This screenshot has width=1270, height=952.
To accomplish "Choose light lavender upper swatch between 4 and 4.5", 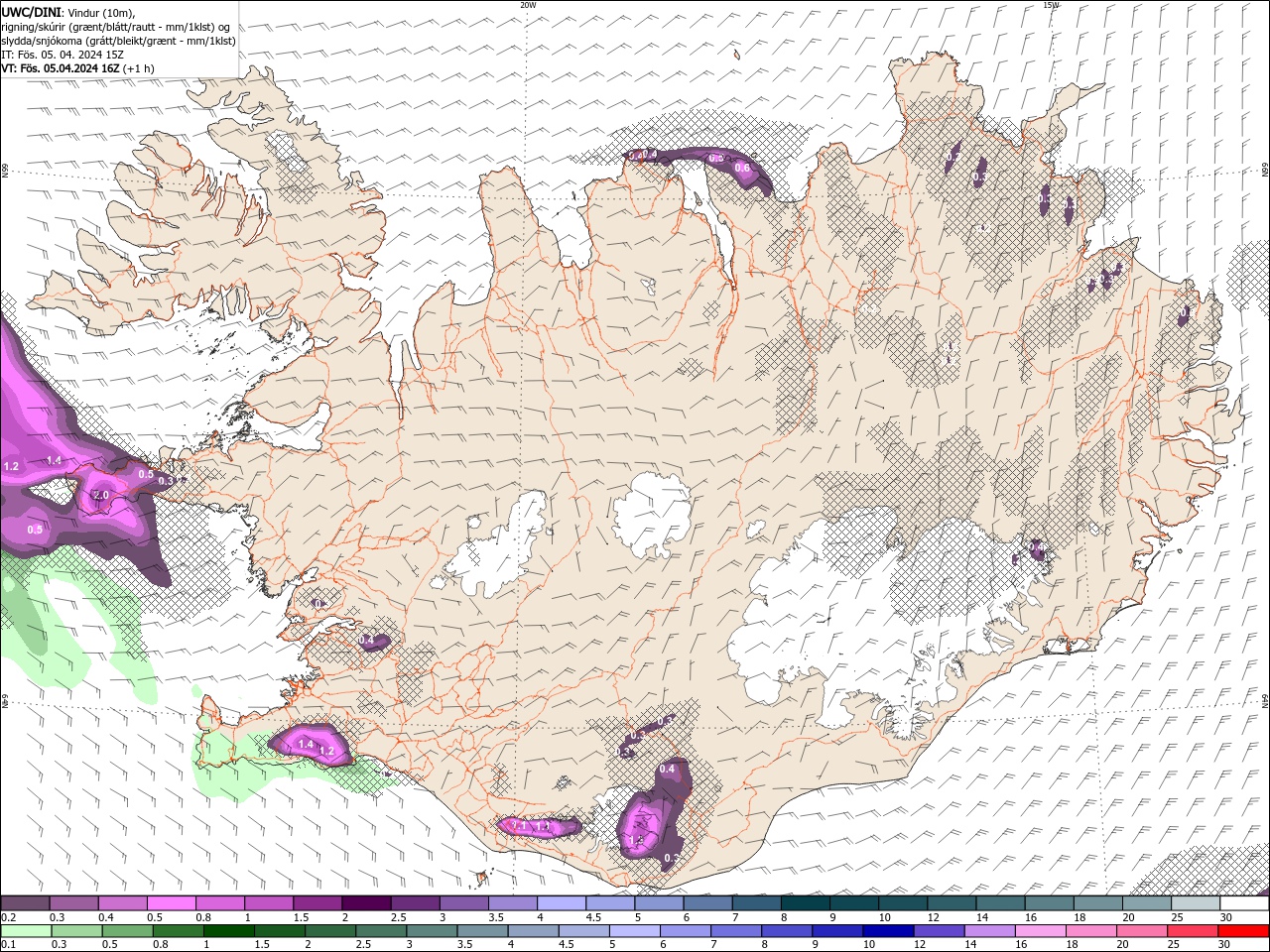I will (562, 903).
